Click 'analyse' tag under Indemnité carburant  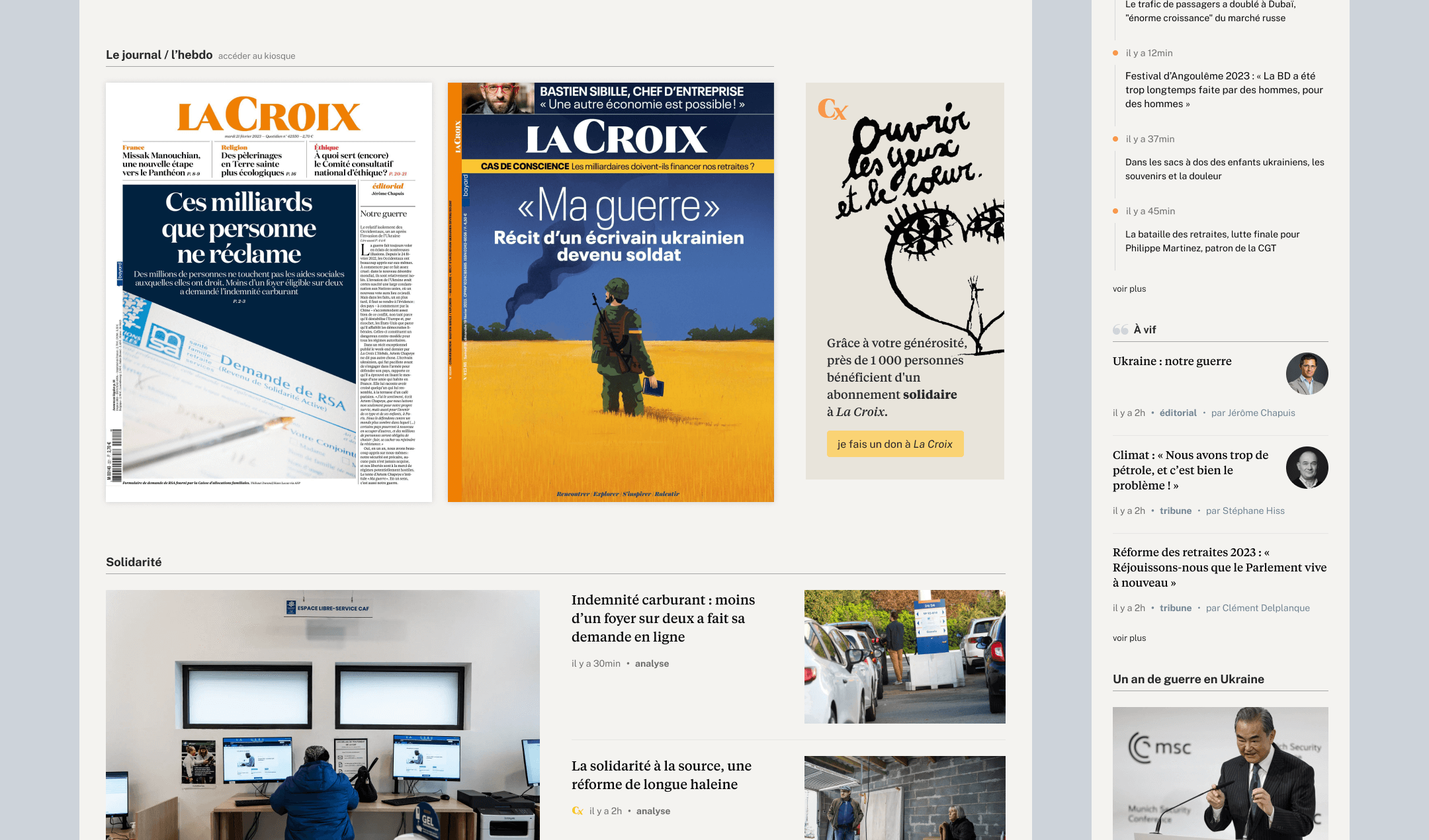[652, 663]
